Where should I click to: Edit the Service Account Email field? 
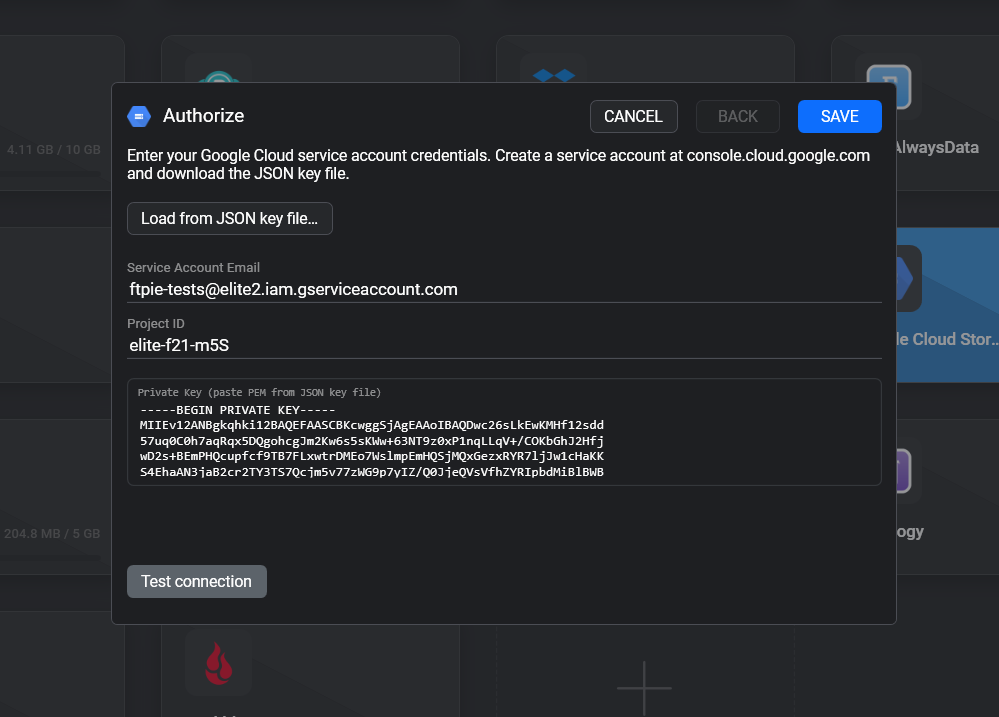(504, 289)
